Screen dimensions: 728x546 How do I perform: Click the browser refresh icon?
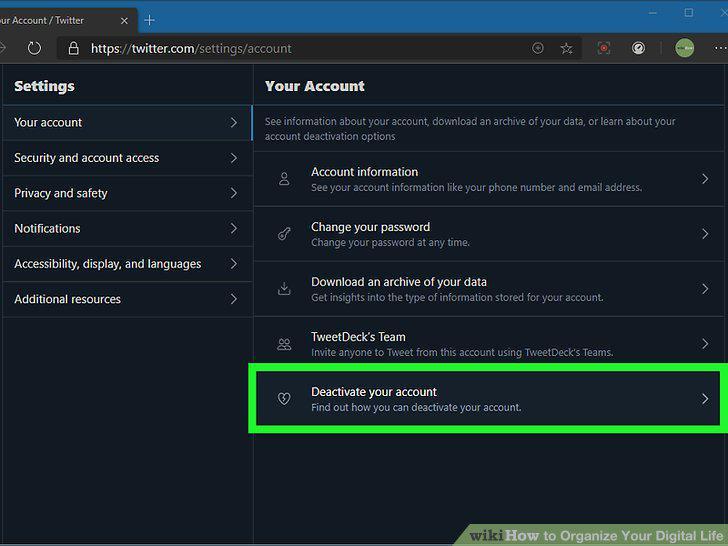click(34, 48)
